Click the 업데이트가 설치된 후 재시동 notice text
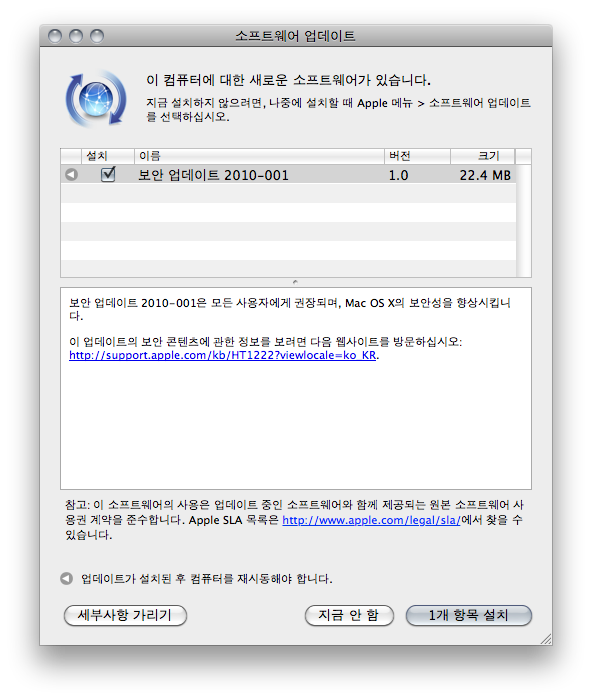Image resolution: width=592 pixels, height=700 pixels. pos(207,579)
